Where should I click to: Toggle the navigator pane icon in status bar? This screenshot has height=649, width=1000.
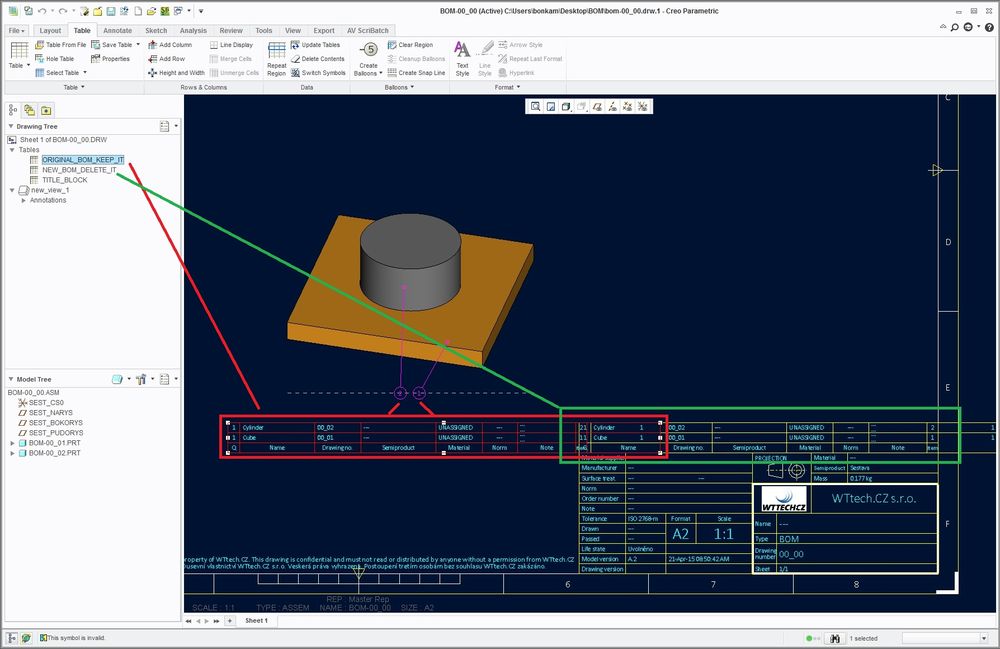pos(12,638)
